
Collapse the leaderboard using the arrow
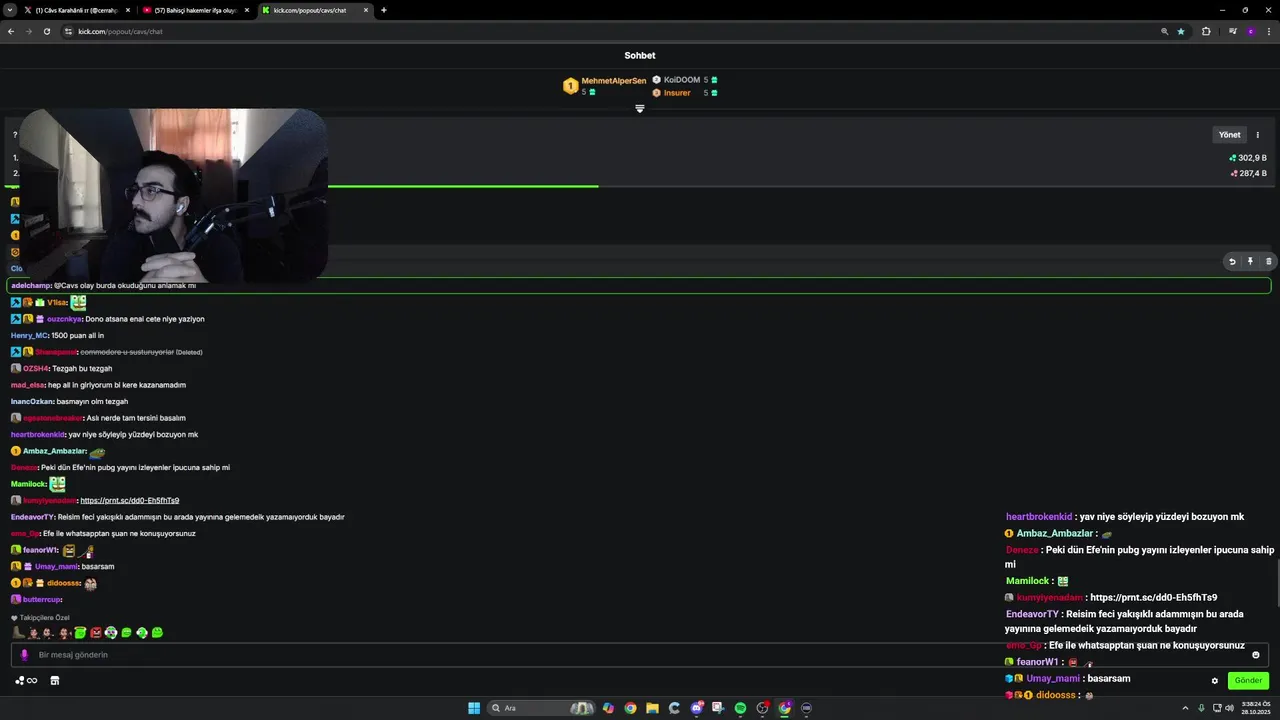click(x=640, y=109)
